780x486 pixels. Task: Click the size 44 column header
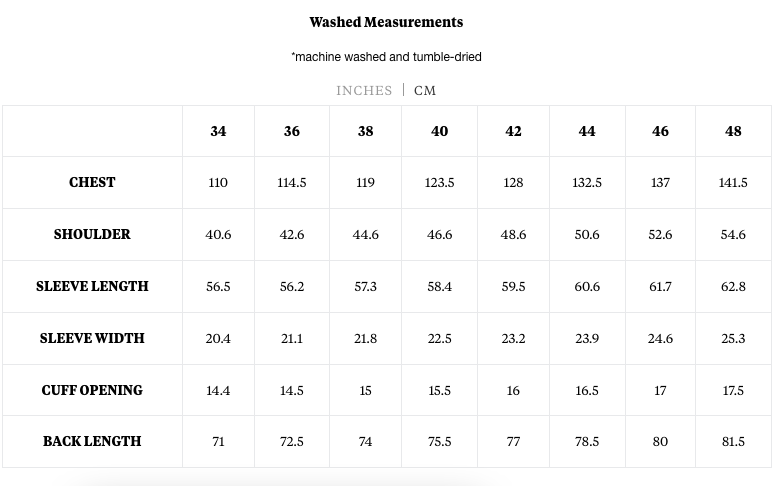click(x=586, y=131)
